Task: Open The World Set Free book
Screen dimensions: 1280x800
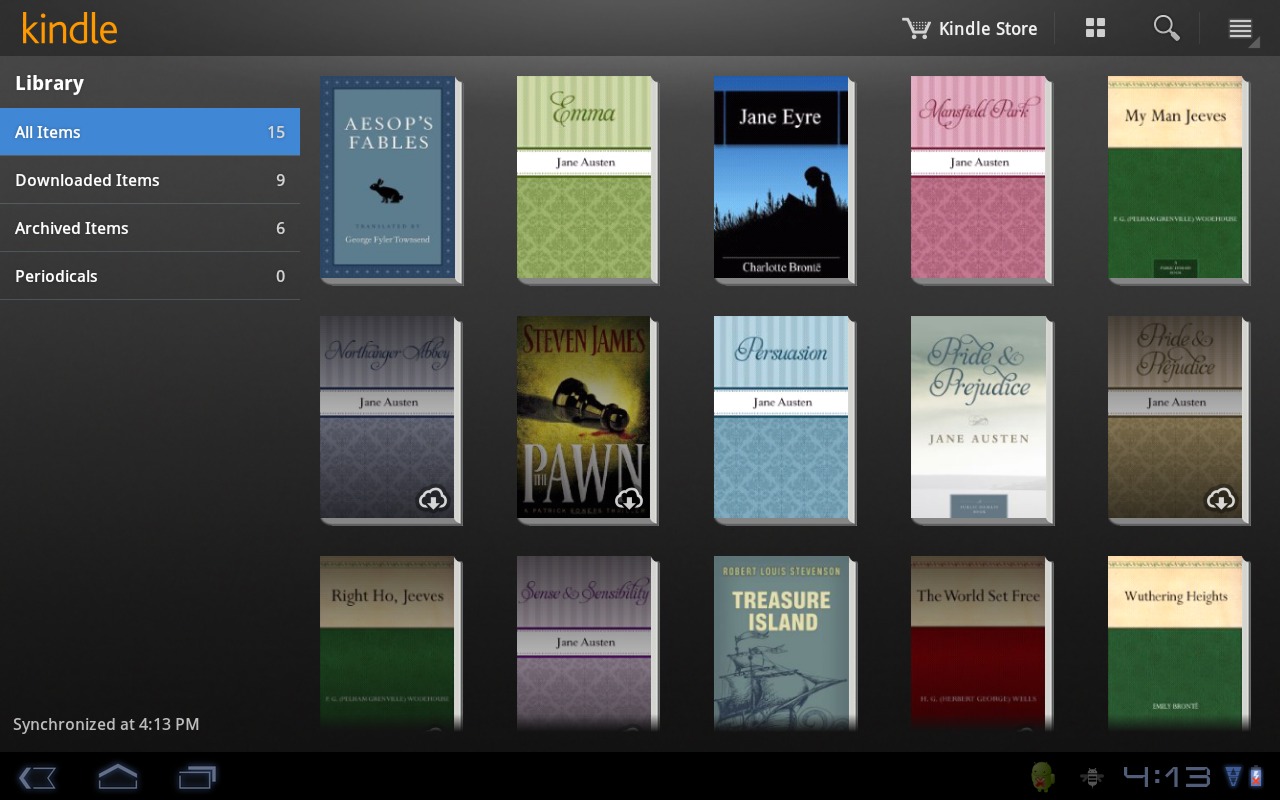Action: (x=981, y=645)
